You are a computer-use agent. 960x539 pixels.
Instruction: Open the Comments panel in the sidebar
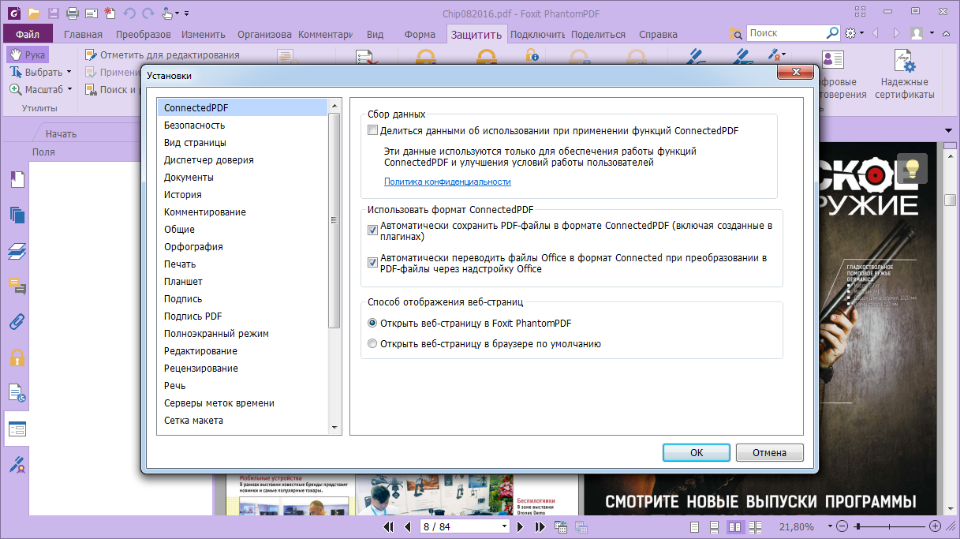point(17,286)
